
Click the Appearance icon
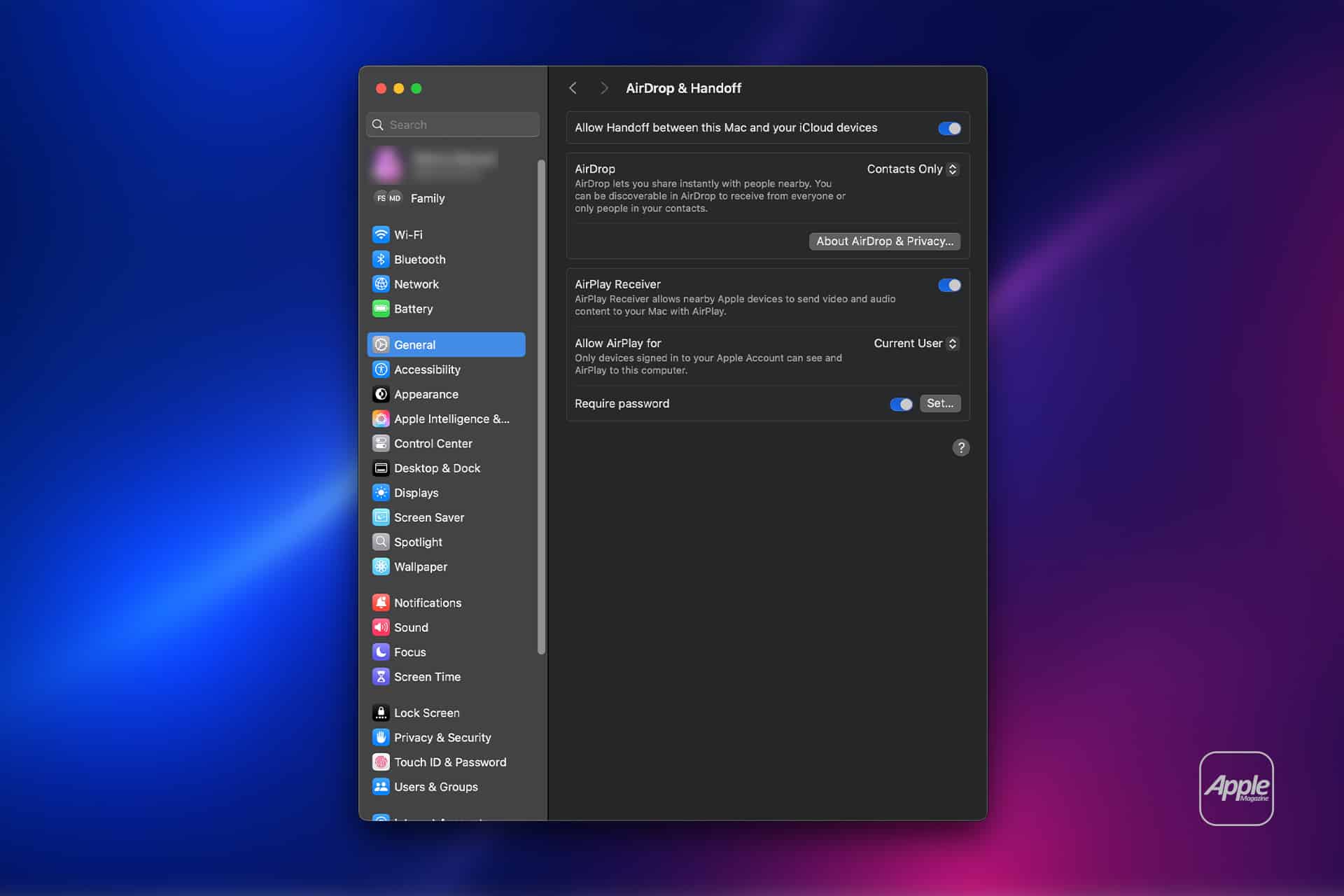[381, 394]
